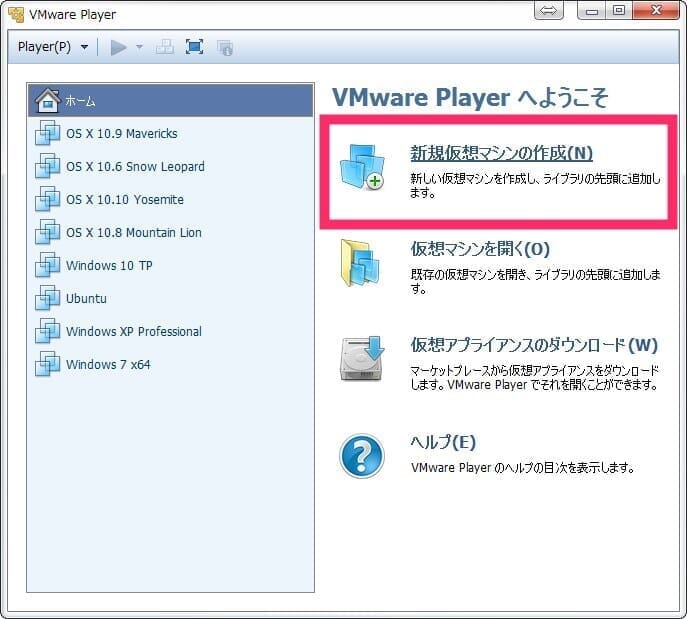
Task: Open the Player(P) dropdown menu
Action: 53,47
